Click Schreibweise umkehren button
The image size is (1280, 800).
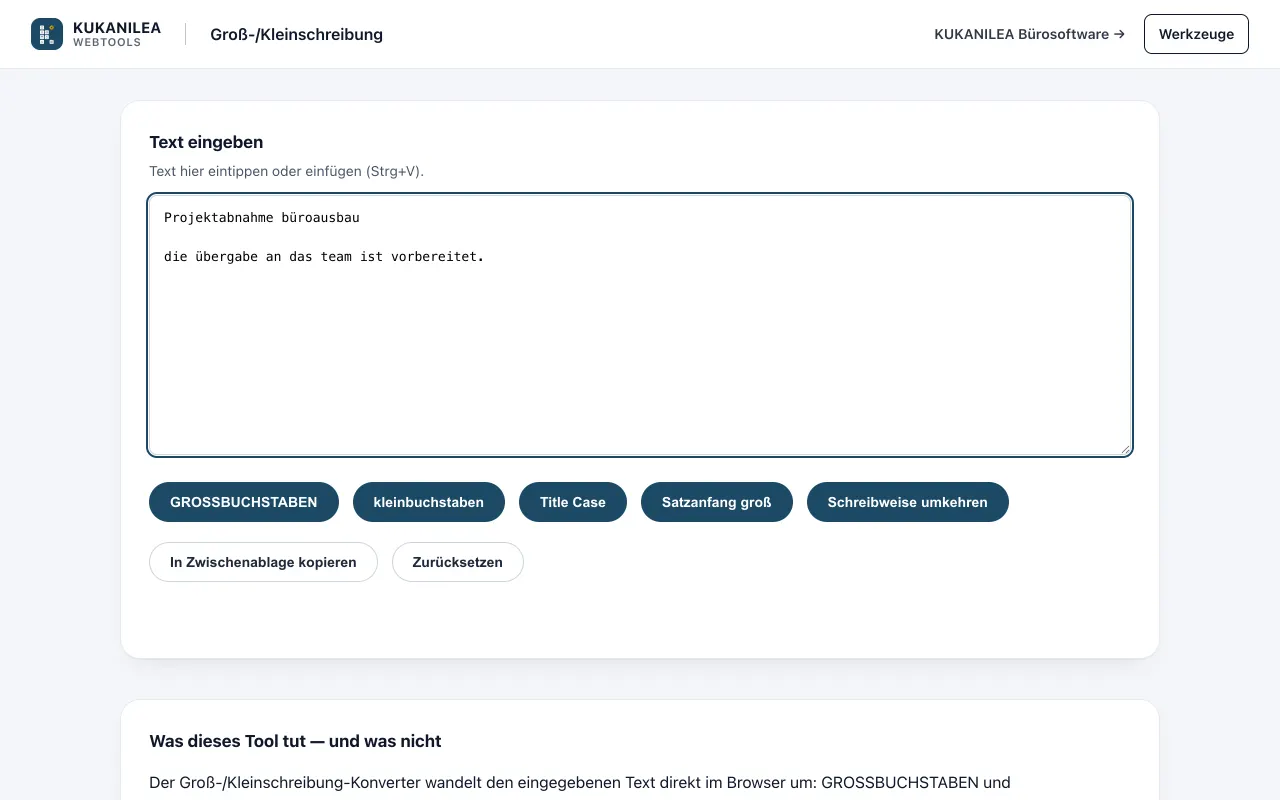click(x=908, y=502)
